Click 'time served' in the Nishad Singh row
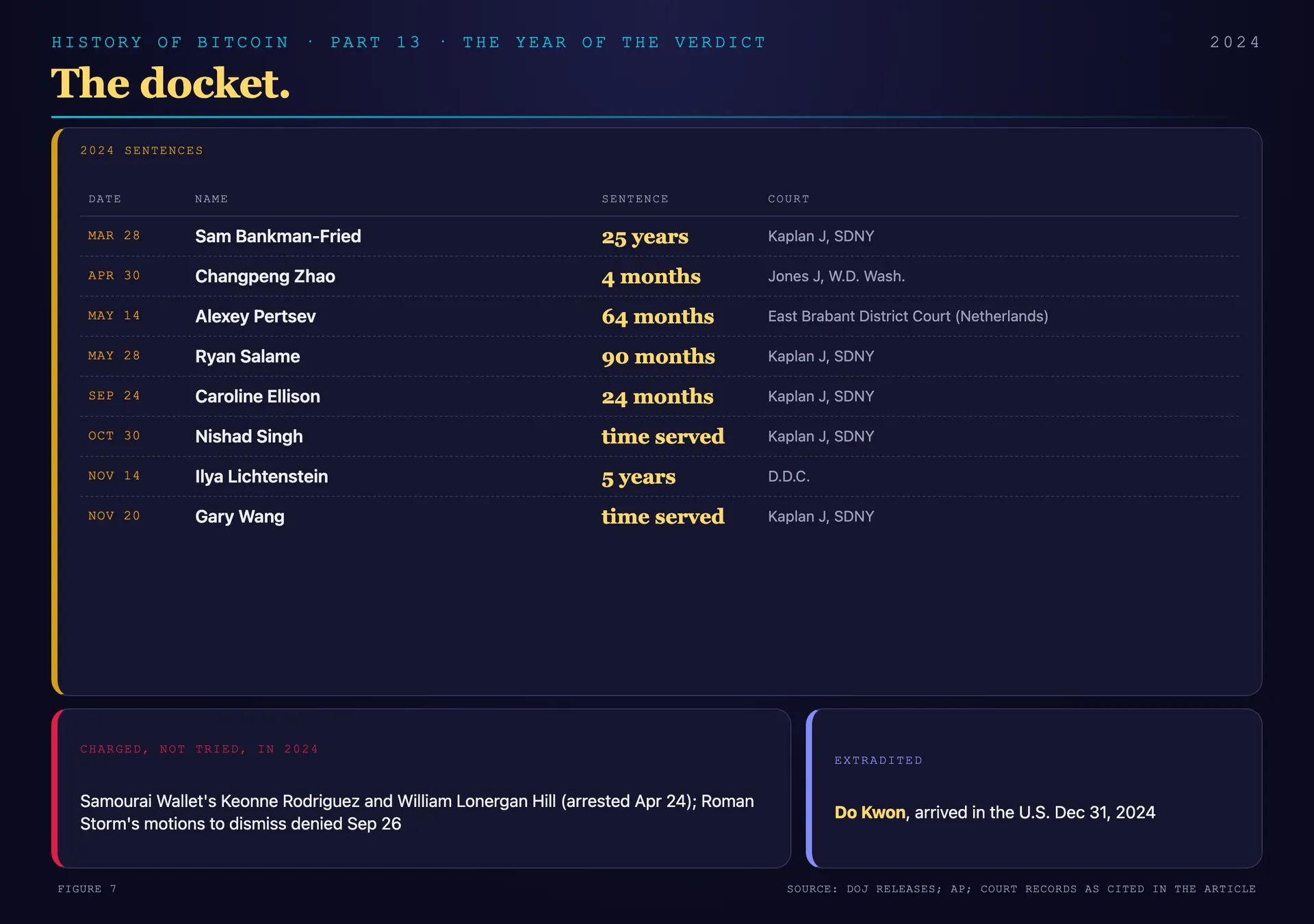1314x924 pixels. tap(662, 437)
